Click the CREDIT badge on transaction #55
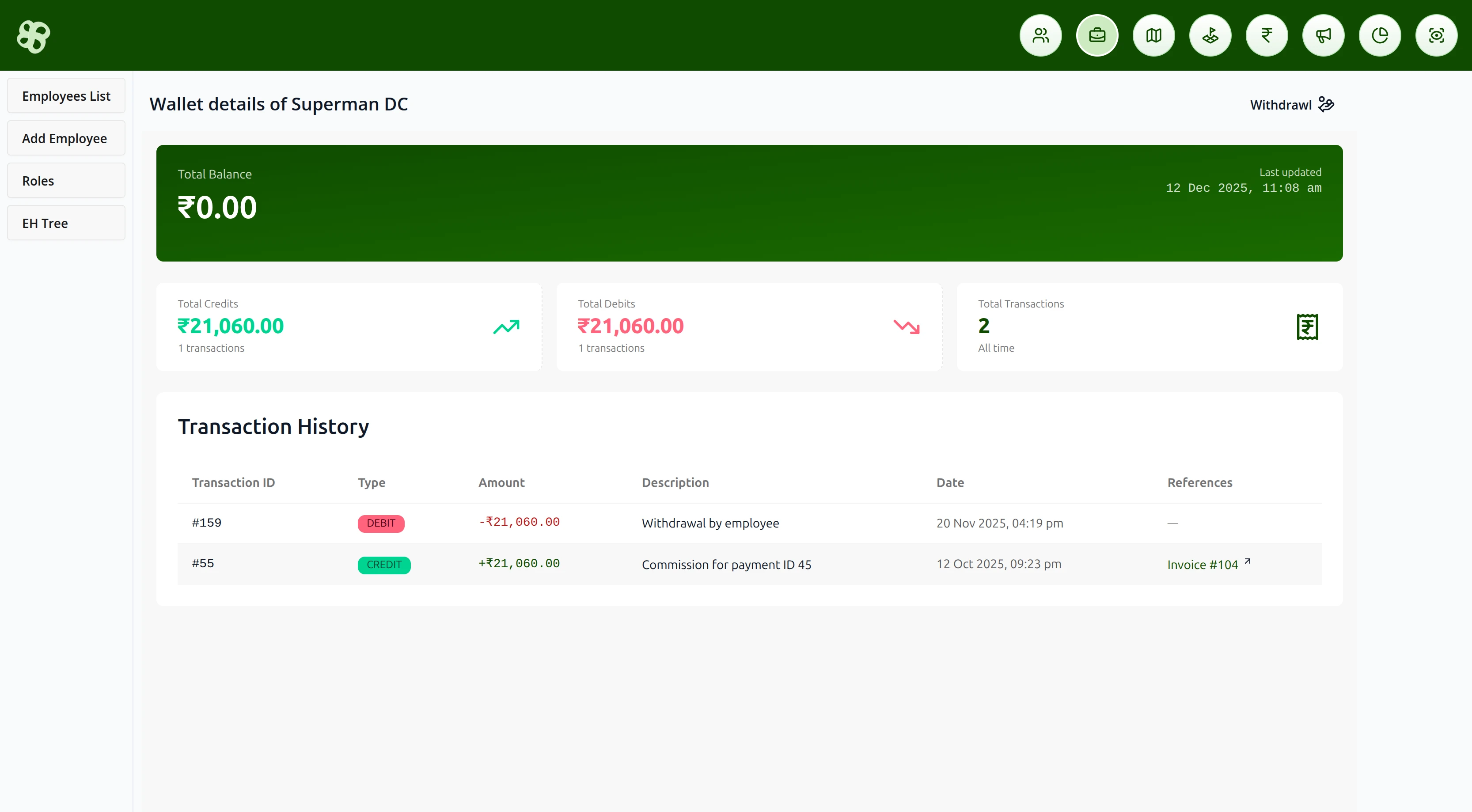The height and width of the screenshot is (812, 1472). (x=384, y=565)
